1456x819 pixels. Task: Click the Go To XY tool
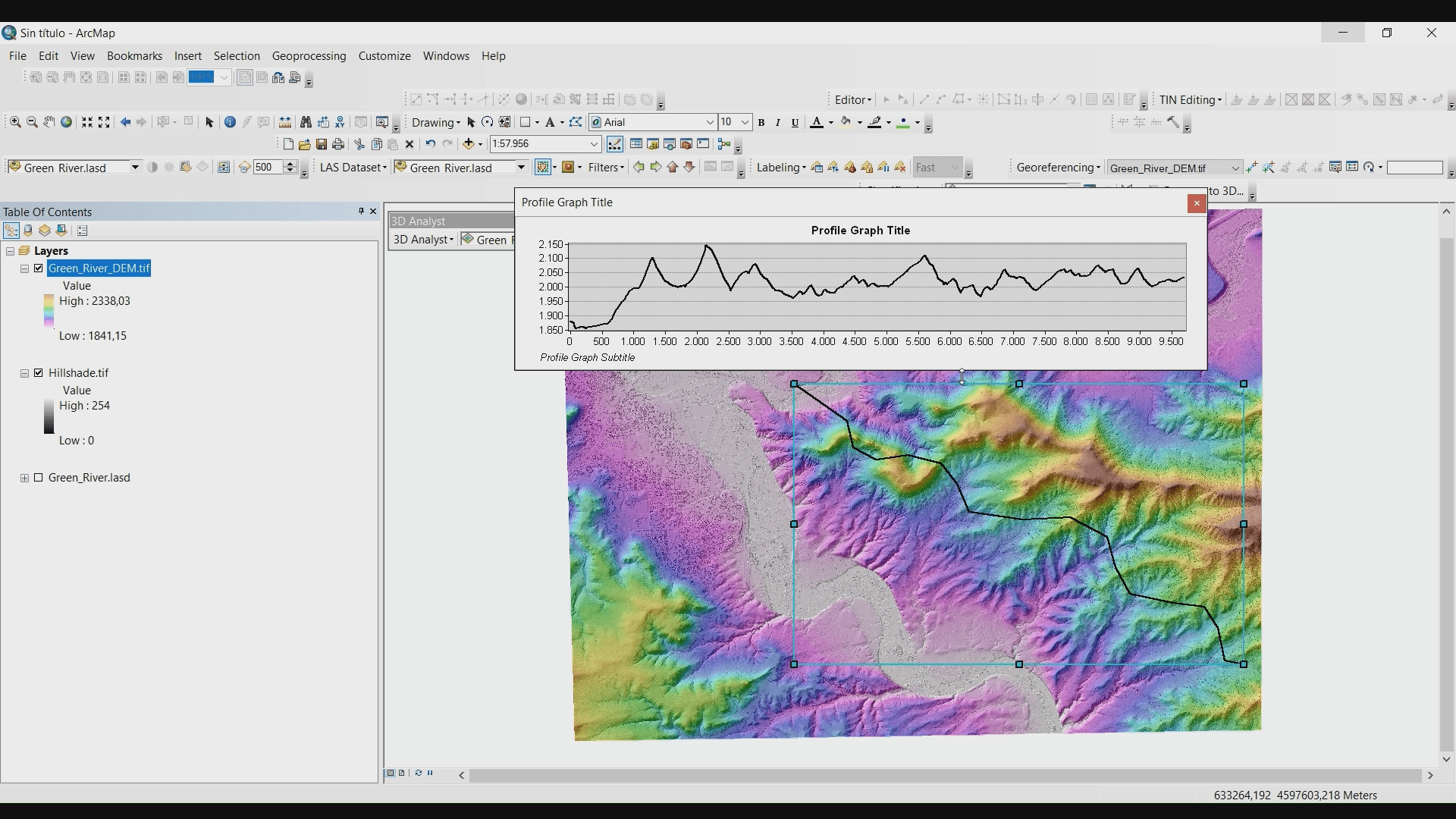coord(340,122)
